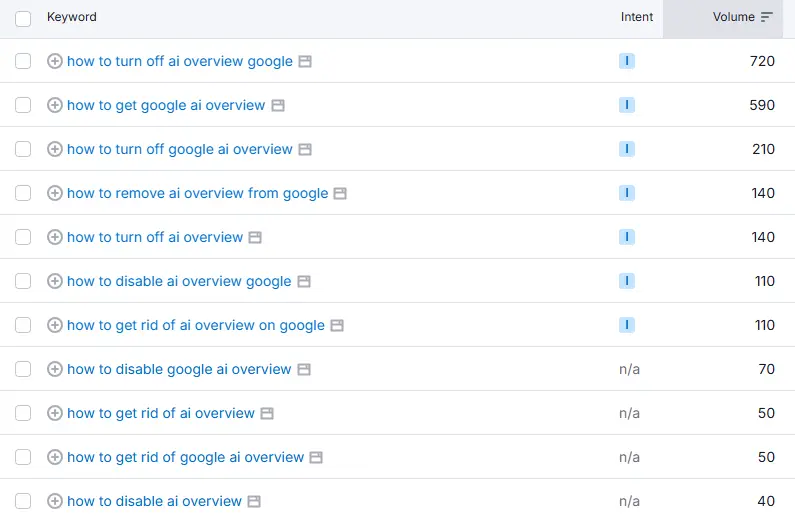Viewport: 795px width, 522px height.
Task: Open keyword link 'how to turn off ai overview'
Action: (x=155, y=237)
